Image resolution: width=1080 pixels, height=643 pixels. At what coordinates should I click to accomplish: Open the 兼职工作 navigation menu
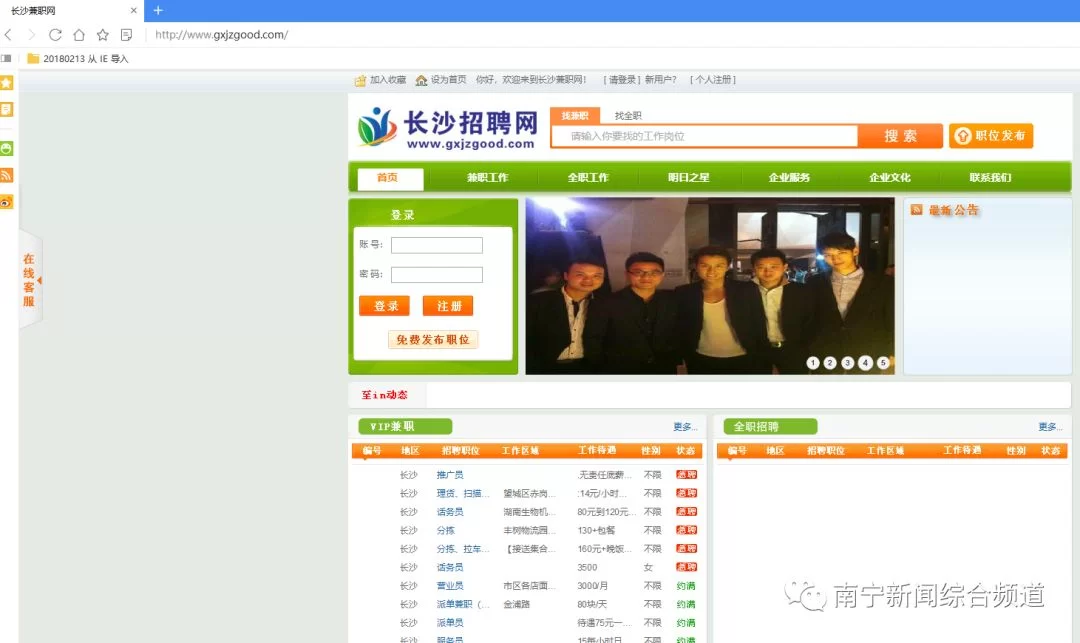tap(489, 177)
